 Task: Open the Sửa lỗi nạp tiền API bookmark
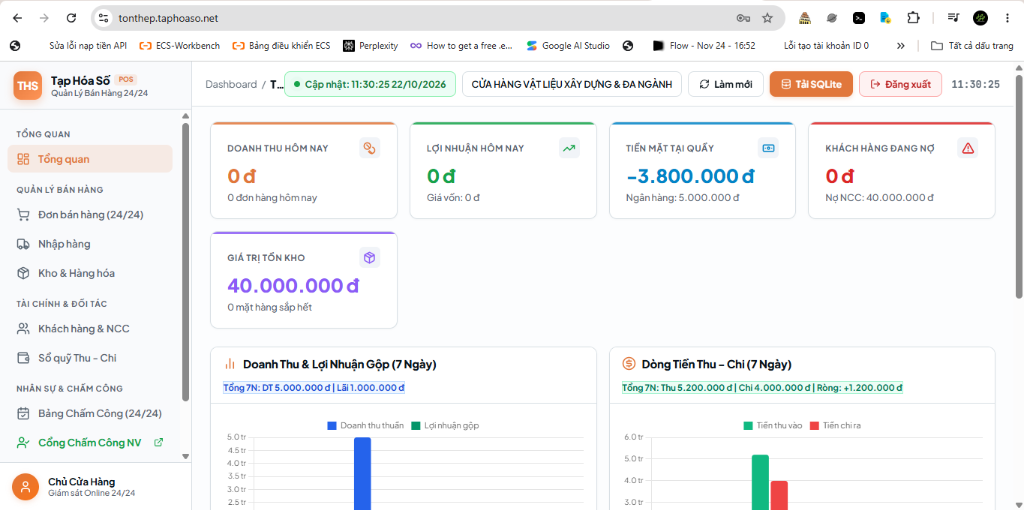pyautogui.click(x=88, y=46)
